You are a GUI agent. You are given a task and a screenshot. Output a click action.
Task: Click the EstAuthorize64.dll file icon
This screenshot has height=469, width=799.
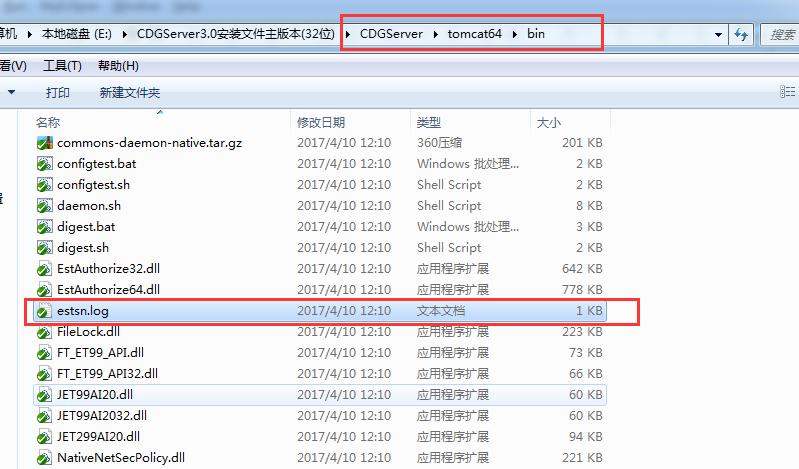pyautogui.click(x=44, y=290)
